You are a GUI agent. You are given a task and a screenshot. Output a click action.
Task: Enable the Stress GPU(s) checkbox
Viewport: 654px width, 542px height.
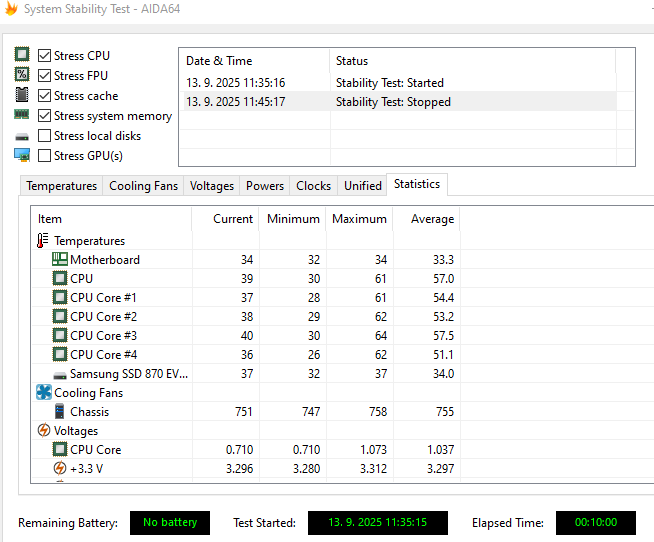click(45, 155)
